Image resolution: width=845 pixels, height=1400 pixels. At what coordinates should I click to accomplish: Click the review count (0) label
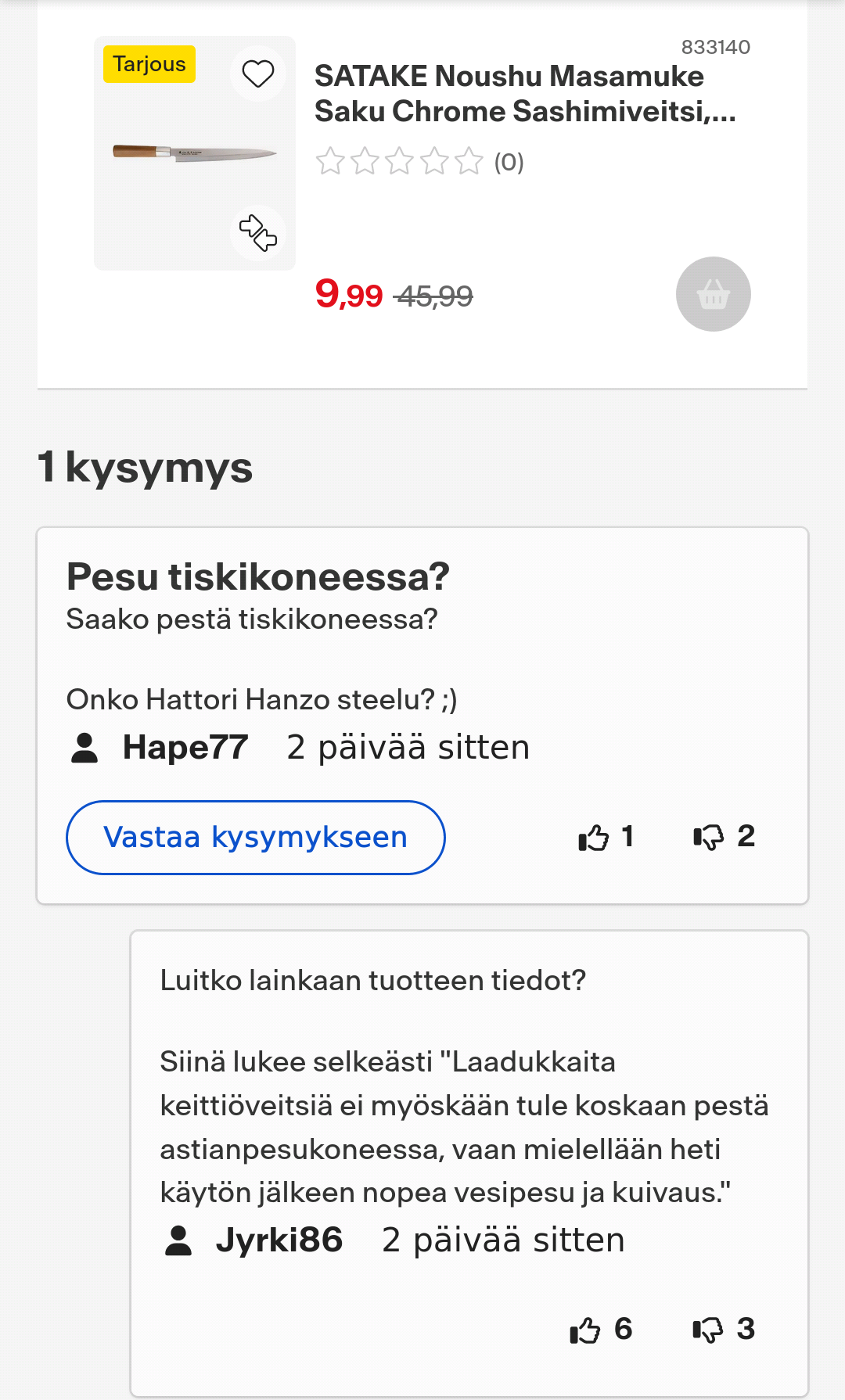point(509,162)
